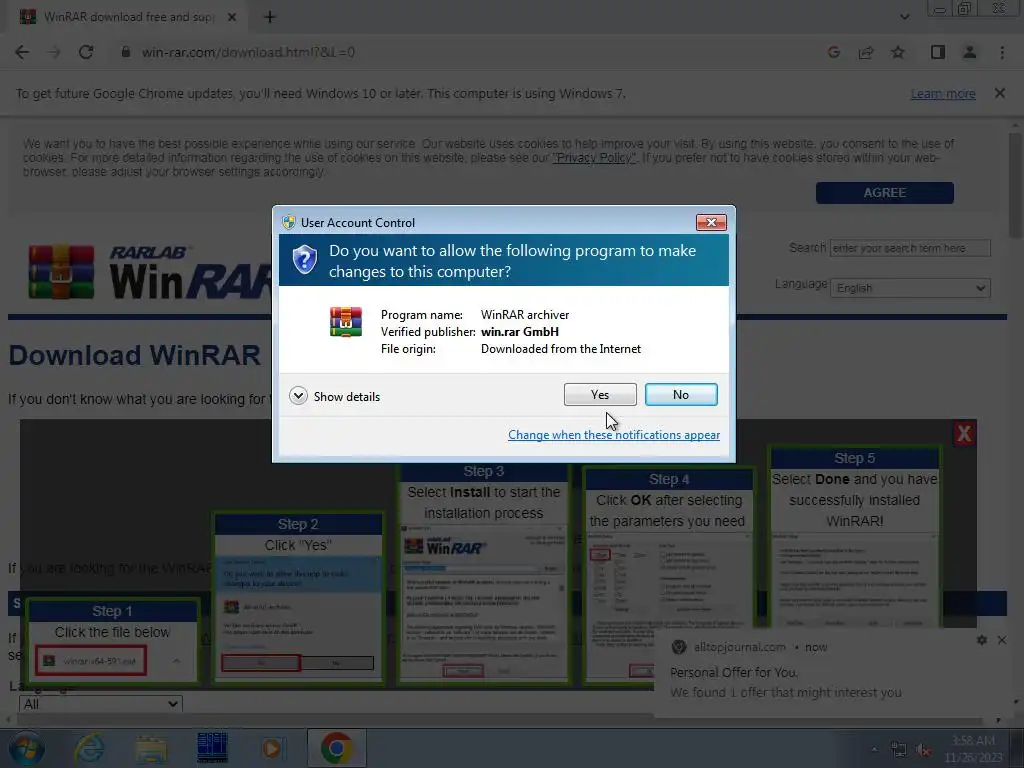The width and height of the screenshot is (1024, 768).
Task: Click Step 5 Select Done thumbnail
Action: click(854, 537)
